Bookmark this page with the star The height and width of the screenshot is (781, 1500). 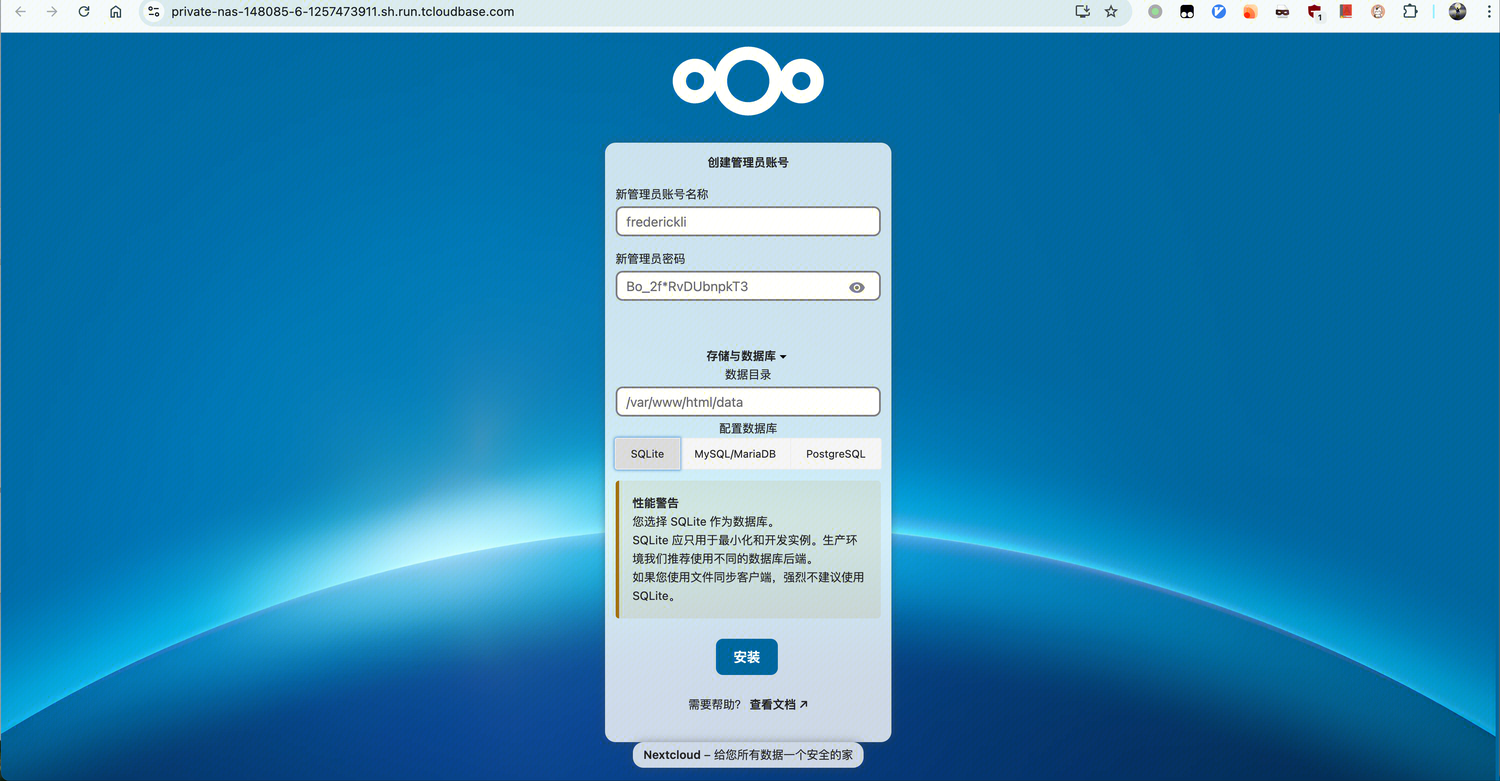coord(1111,12)
